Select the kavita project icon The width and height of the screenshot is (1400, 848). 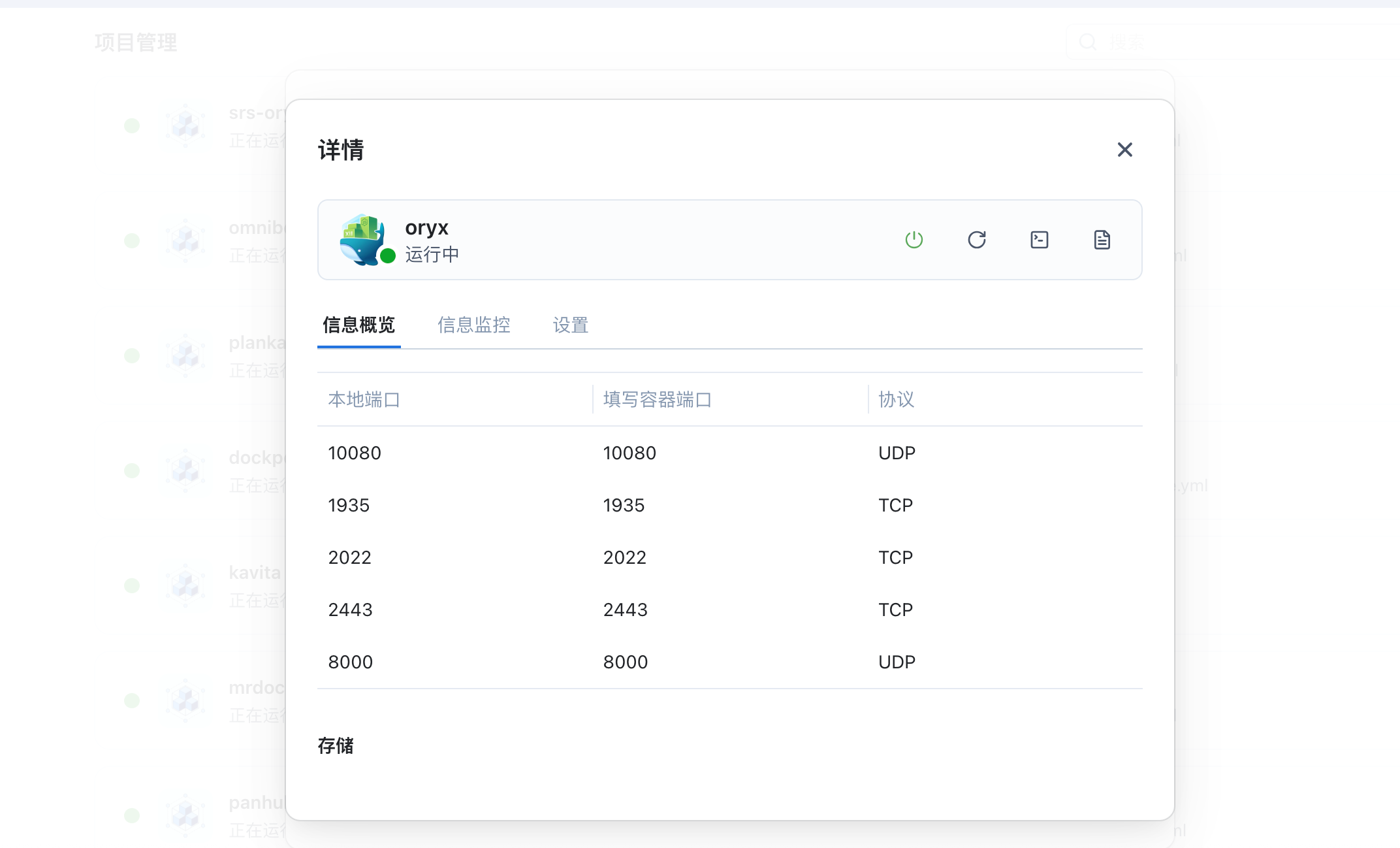click(185, 585)
